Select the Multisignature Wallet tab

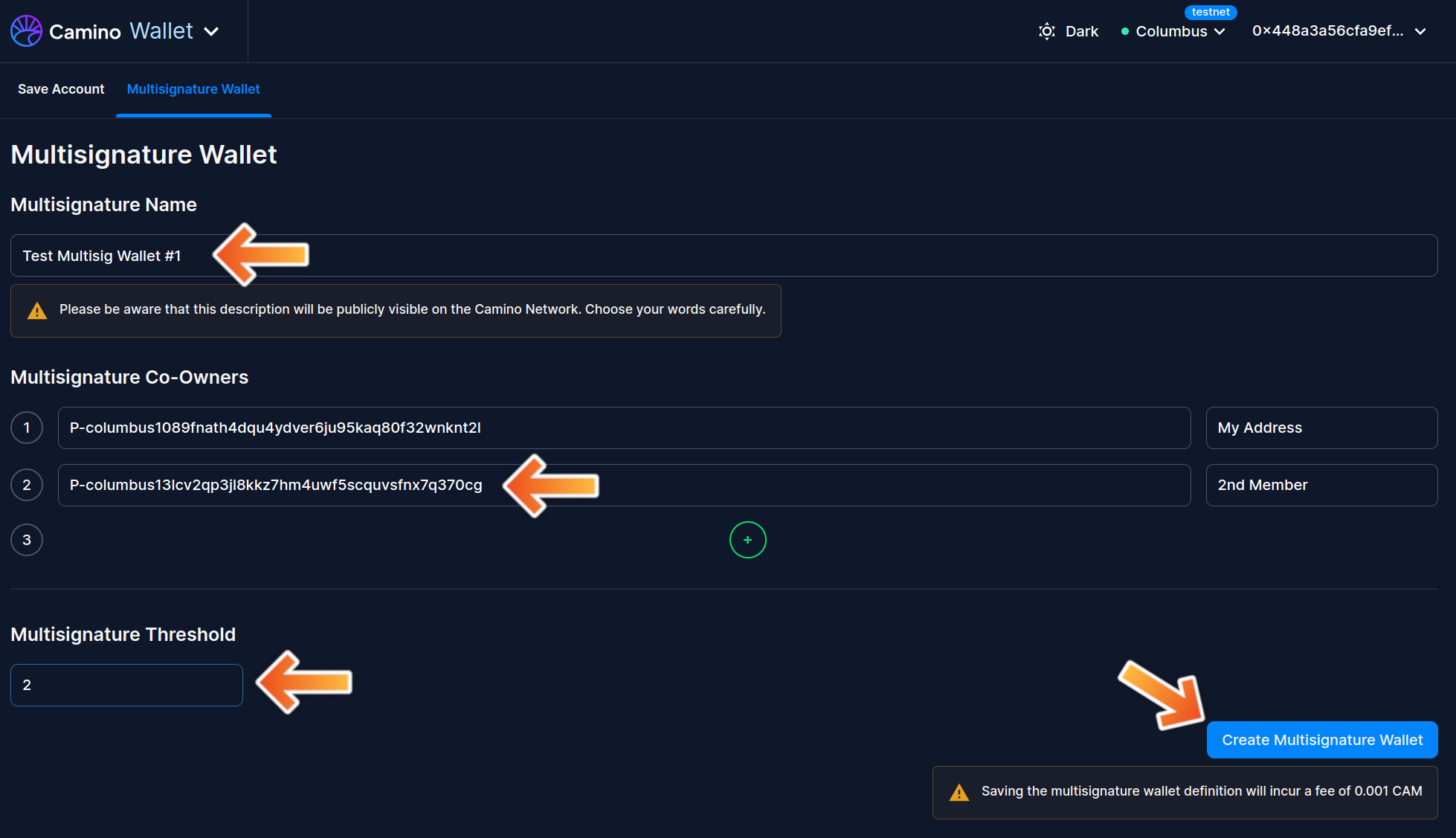193,89
